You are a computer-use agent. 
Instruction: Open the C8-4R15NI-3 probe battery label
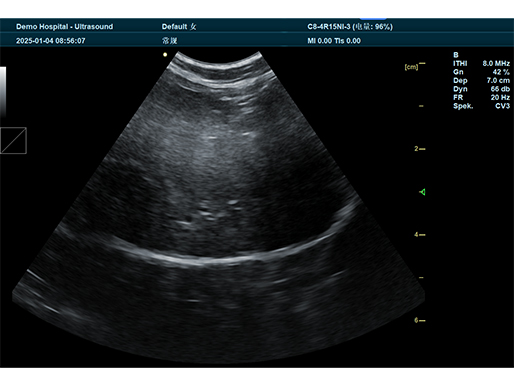click(350, 27)
